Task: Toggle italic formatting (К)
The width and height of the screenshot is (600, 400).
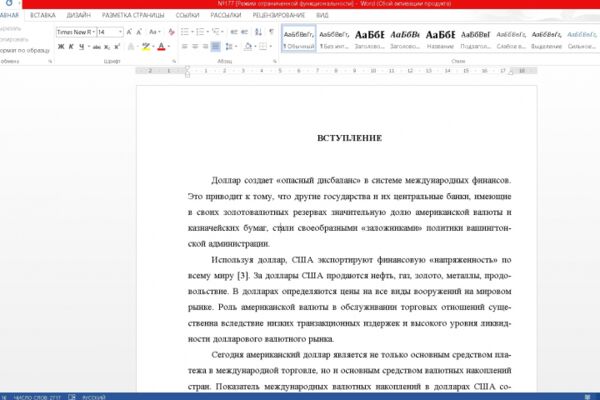Action: [x=71, y=46]
